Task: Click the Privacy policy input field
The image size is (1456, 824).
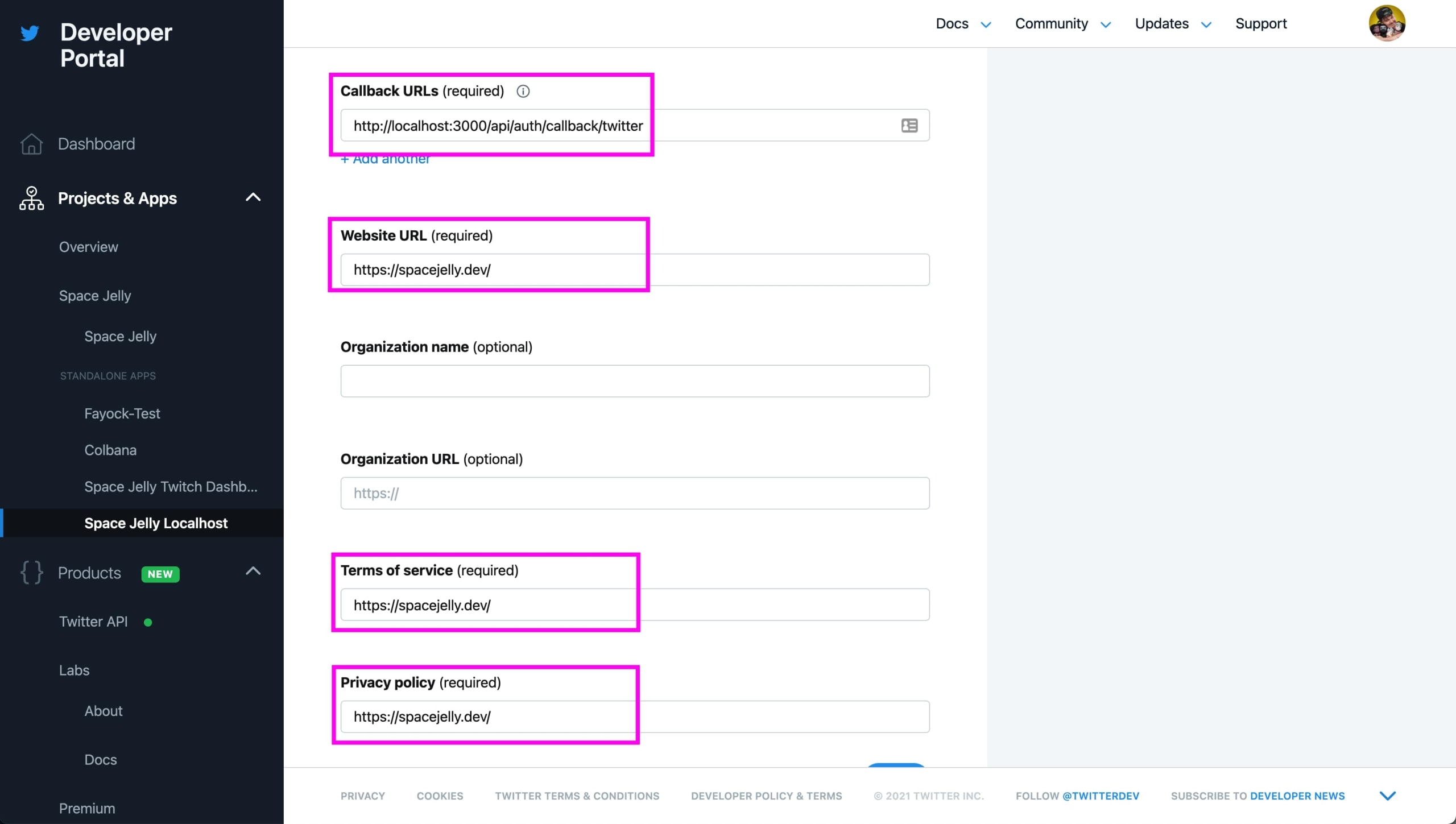Action: pos(635,717)
